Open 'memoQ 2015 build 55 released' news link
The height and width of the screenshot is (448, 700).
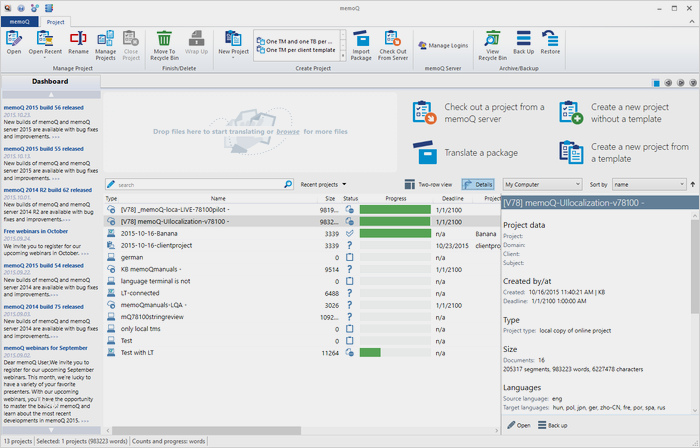[x=44, y=149]
